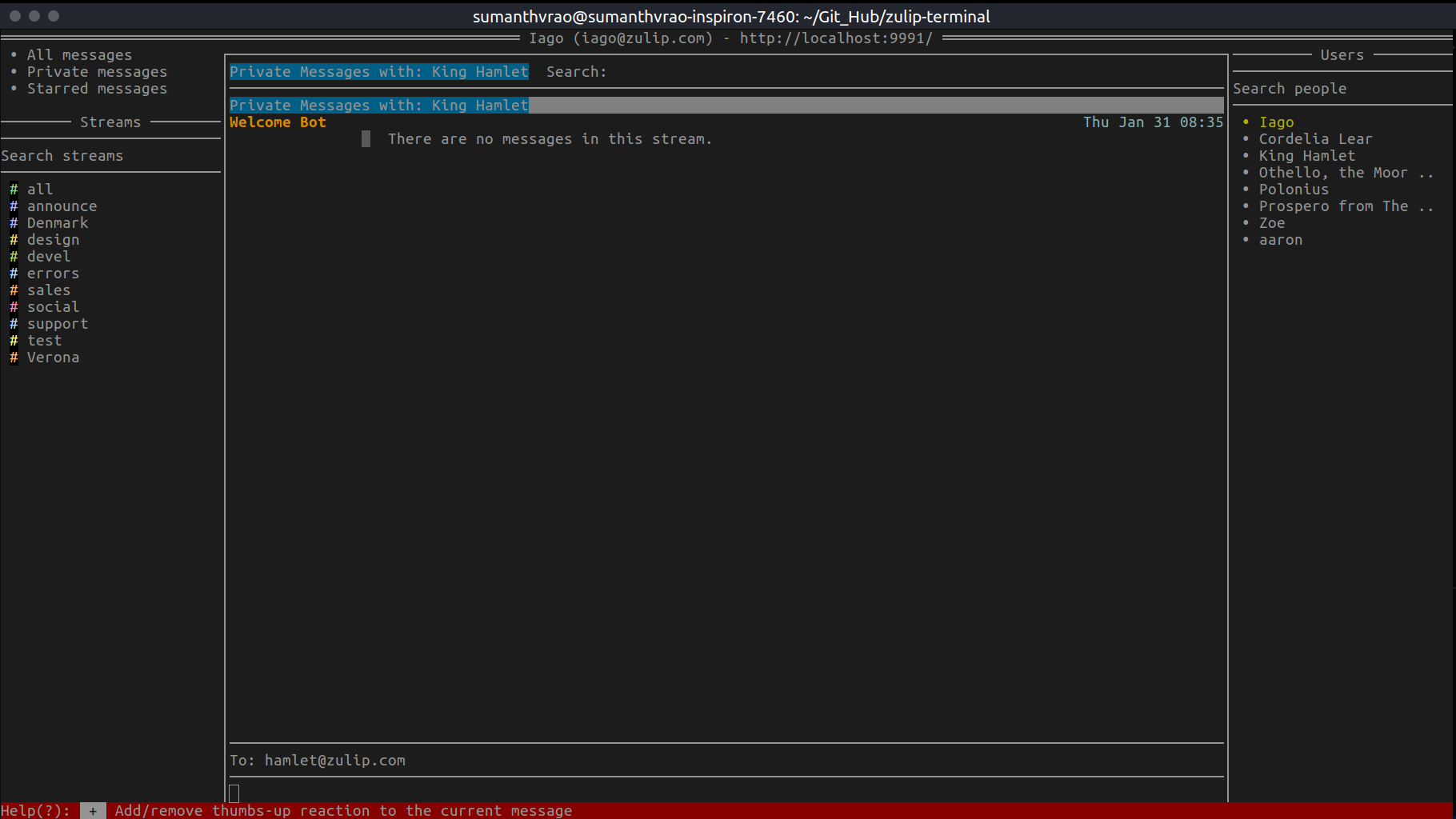Click the '+' key hint in footer
This screenshot has width=1456, height=819.
[x=93, y=811]
